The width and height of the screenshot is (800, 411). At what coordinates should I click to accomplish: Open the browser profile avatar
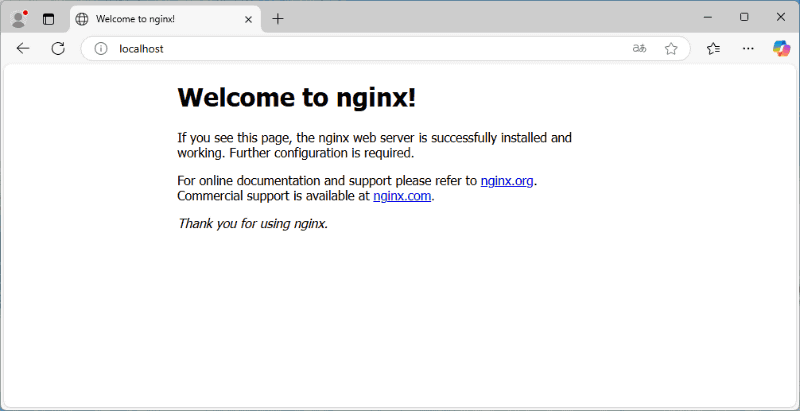point(19,19)
